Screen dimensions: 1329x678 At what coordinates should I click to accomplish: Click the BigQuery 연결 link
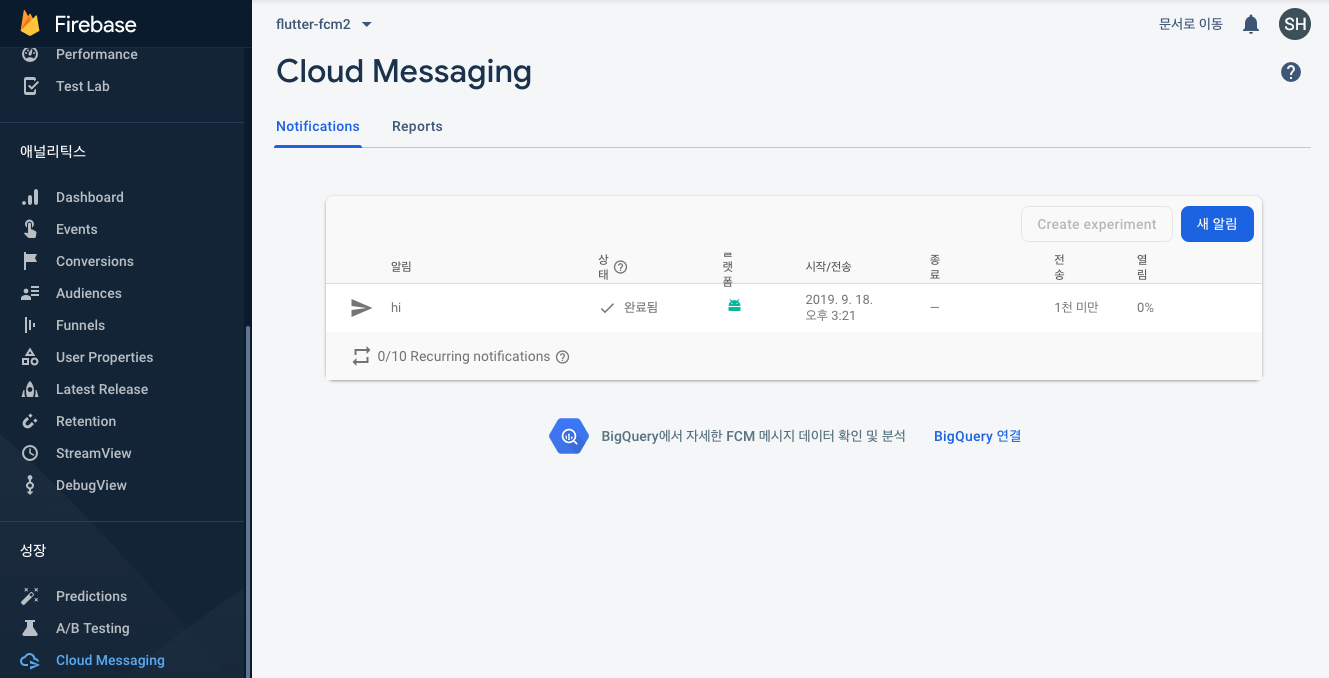pos(977,436)
